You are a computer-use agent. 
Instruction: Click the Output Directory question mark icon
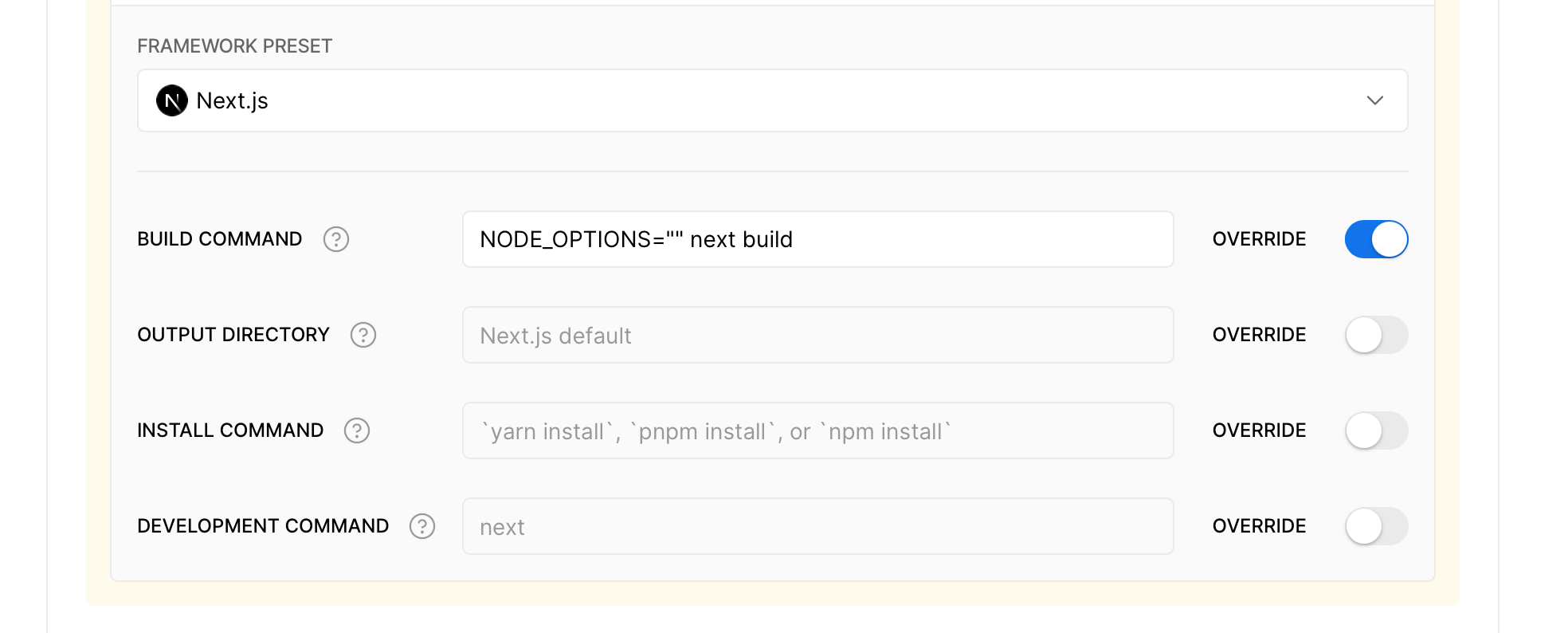point(363,336)
